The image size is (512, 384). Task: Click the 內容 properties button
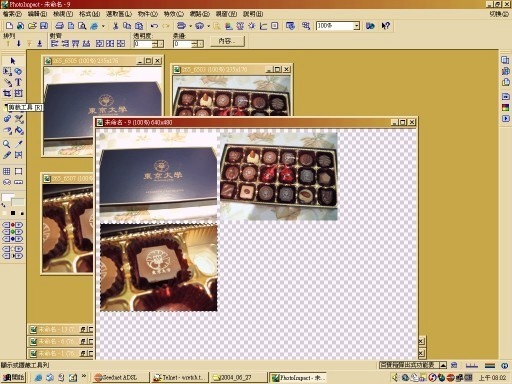click(x=227, y=41)
